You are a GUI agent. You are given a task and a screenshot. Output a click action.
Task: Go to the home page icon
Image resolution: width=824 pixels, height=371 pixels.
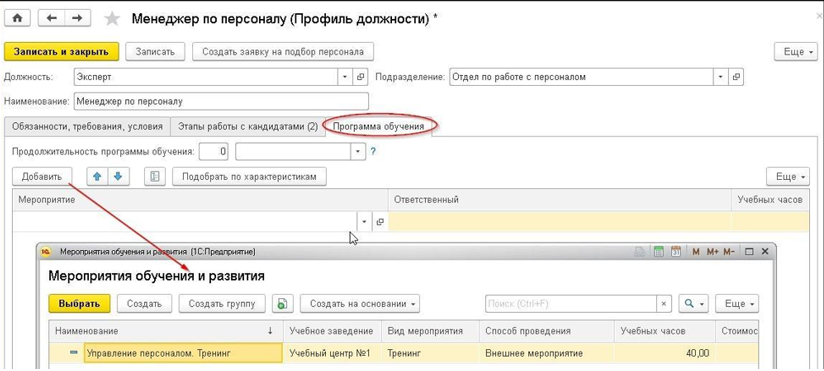pos(18,18)
